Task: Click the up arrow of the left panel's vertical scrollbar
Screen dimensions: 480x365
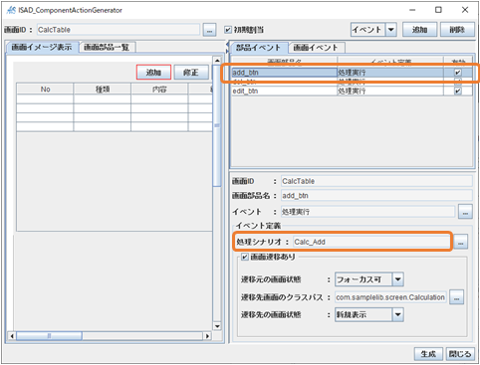Action: coord(217,60)
